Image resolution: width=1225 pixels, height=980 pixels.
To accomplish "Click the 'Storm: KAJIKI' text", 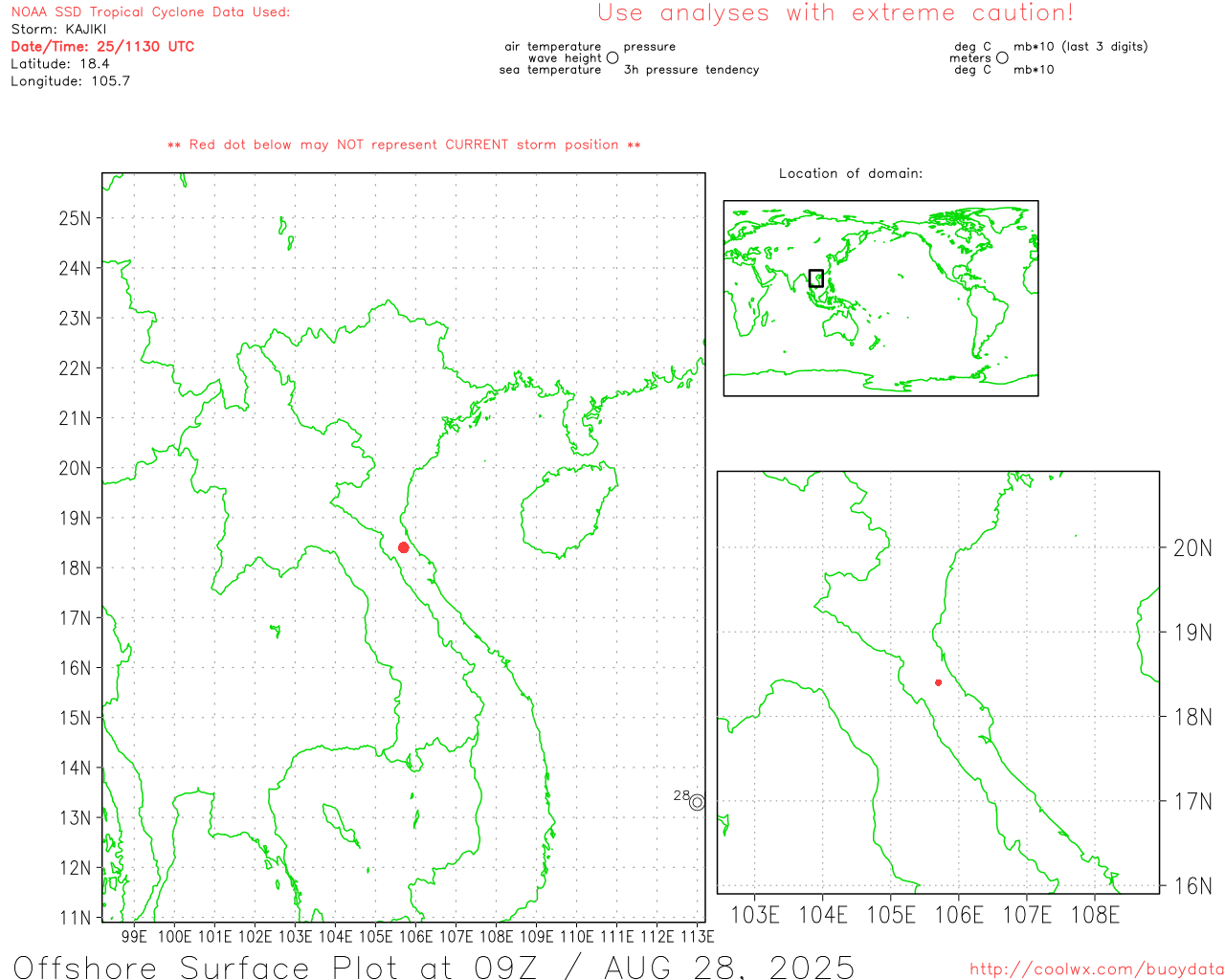I will click(x=58, y=29).
